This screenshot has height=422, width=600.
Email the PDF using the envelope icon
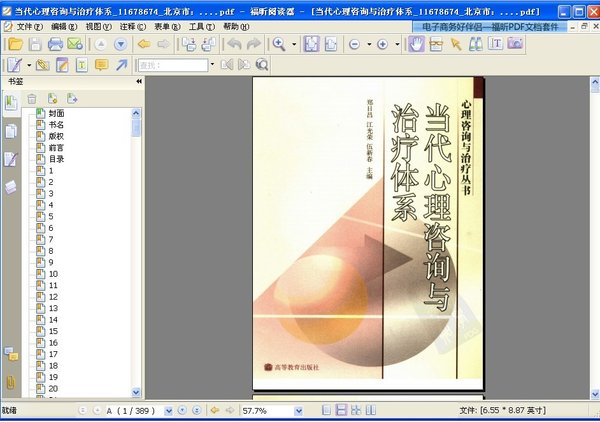coord(75,44)
